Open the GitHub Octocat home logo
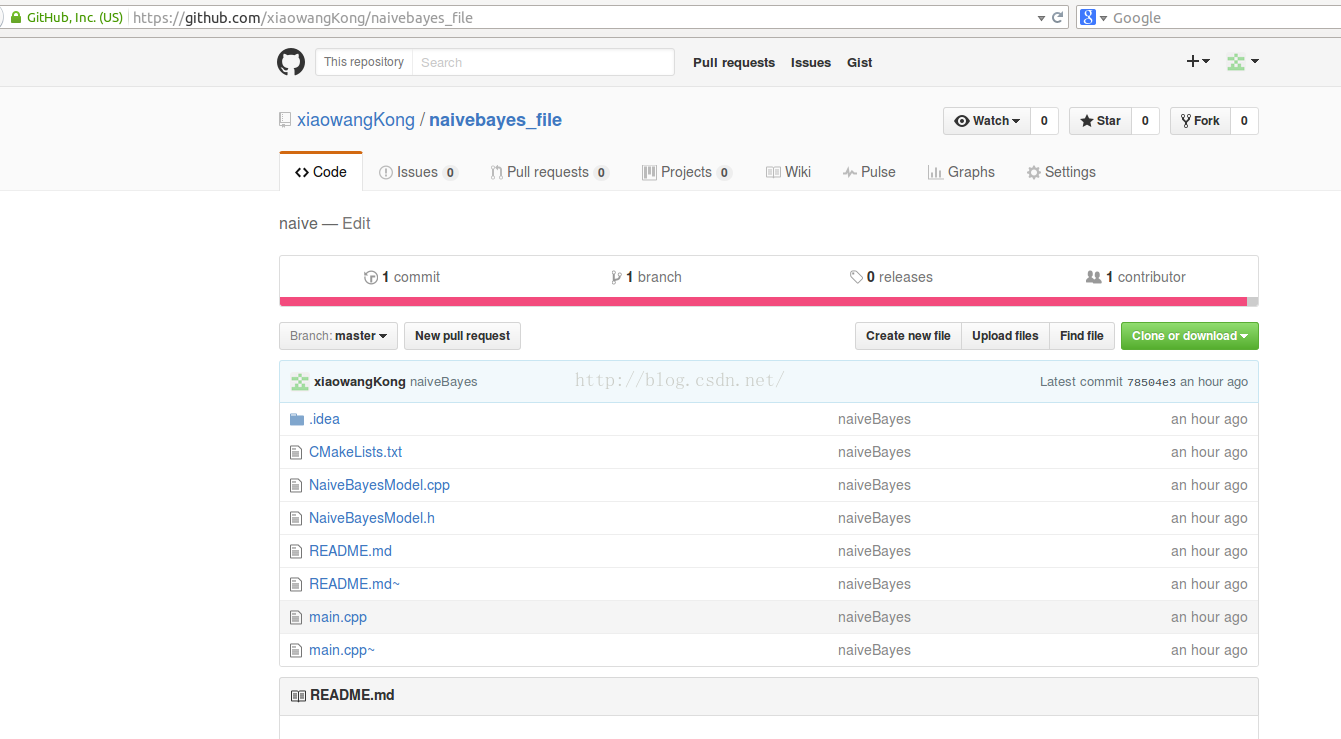 click(290, 62)
